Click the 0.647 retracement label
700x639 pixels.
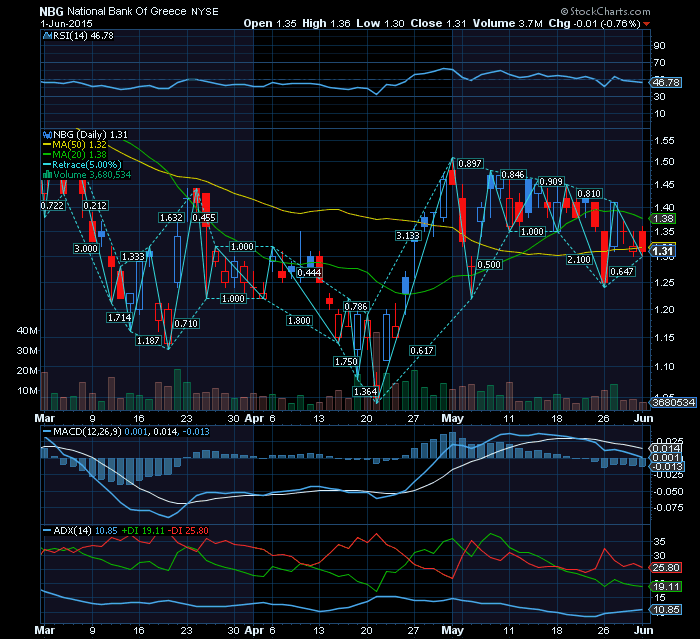[622, 271]
